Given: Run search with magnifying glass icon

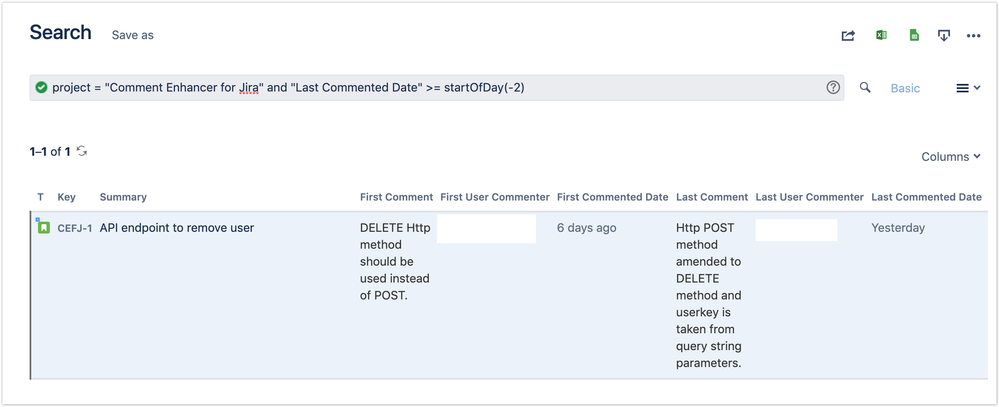Looking at the screenshot, I should [x=865, y=88].
